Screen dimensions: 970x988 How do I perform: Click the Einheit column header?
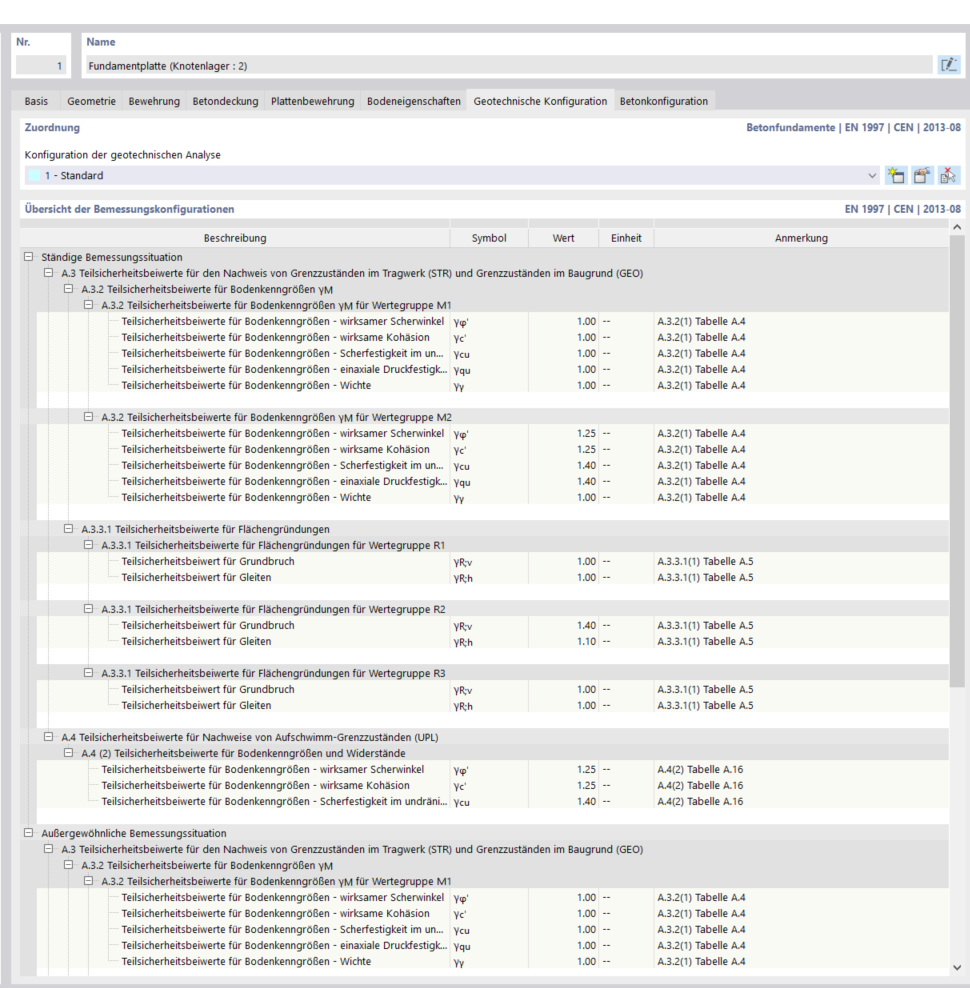pos(626,238)
